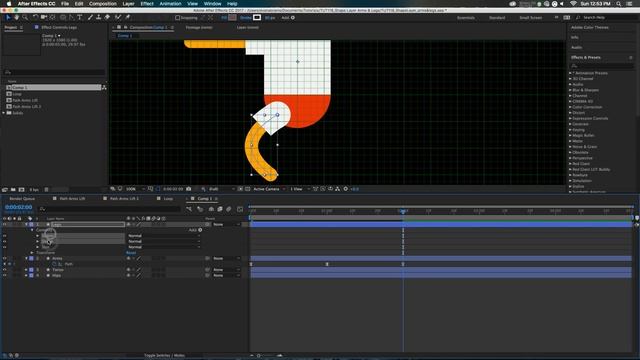Viewport: 640px width, 360px height.
Task: Switch to the Render Queue tab
Action: coord(22,199)
